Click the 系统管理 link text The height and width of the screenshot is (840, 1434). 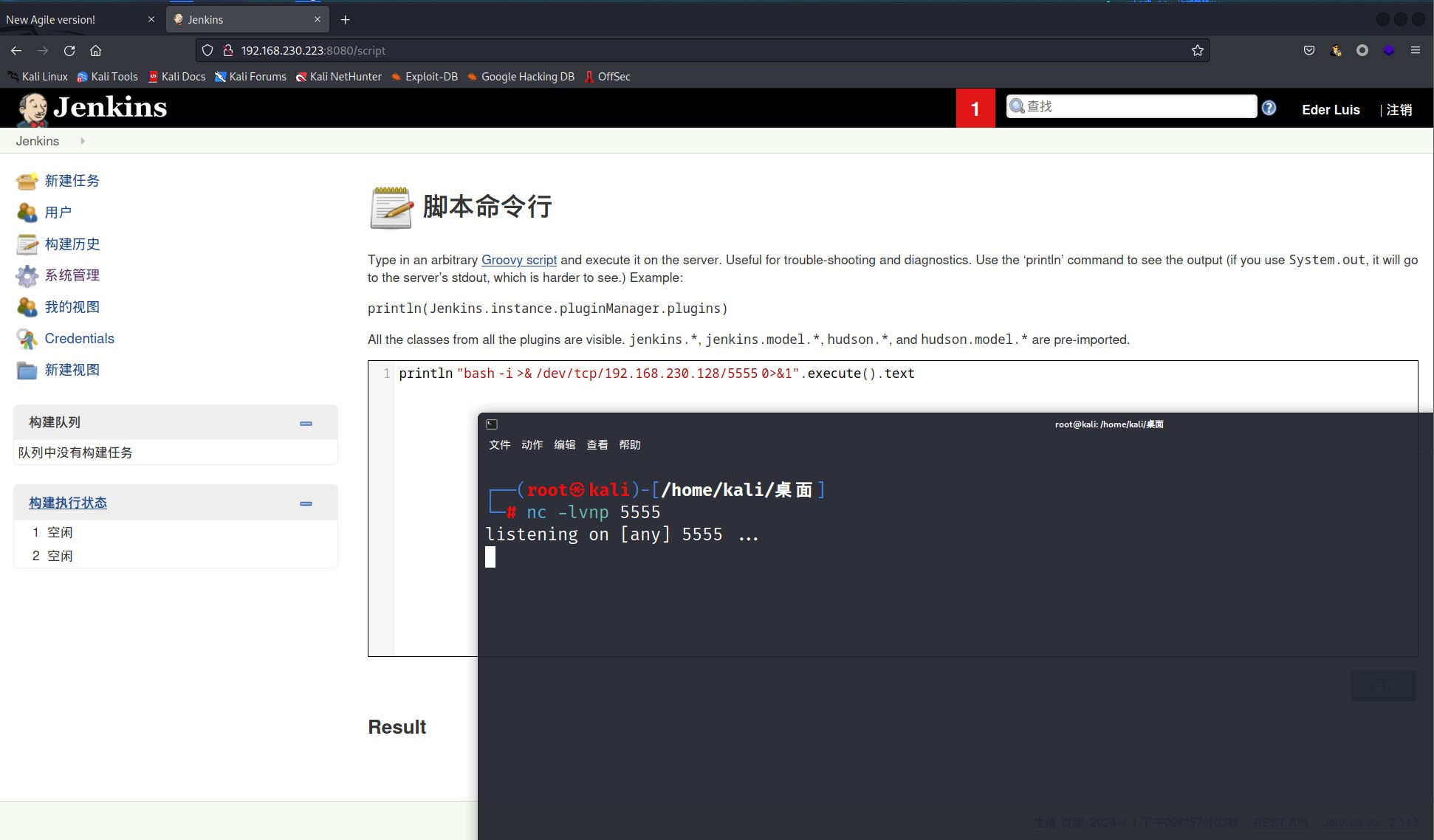click(72, 275)
